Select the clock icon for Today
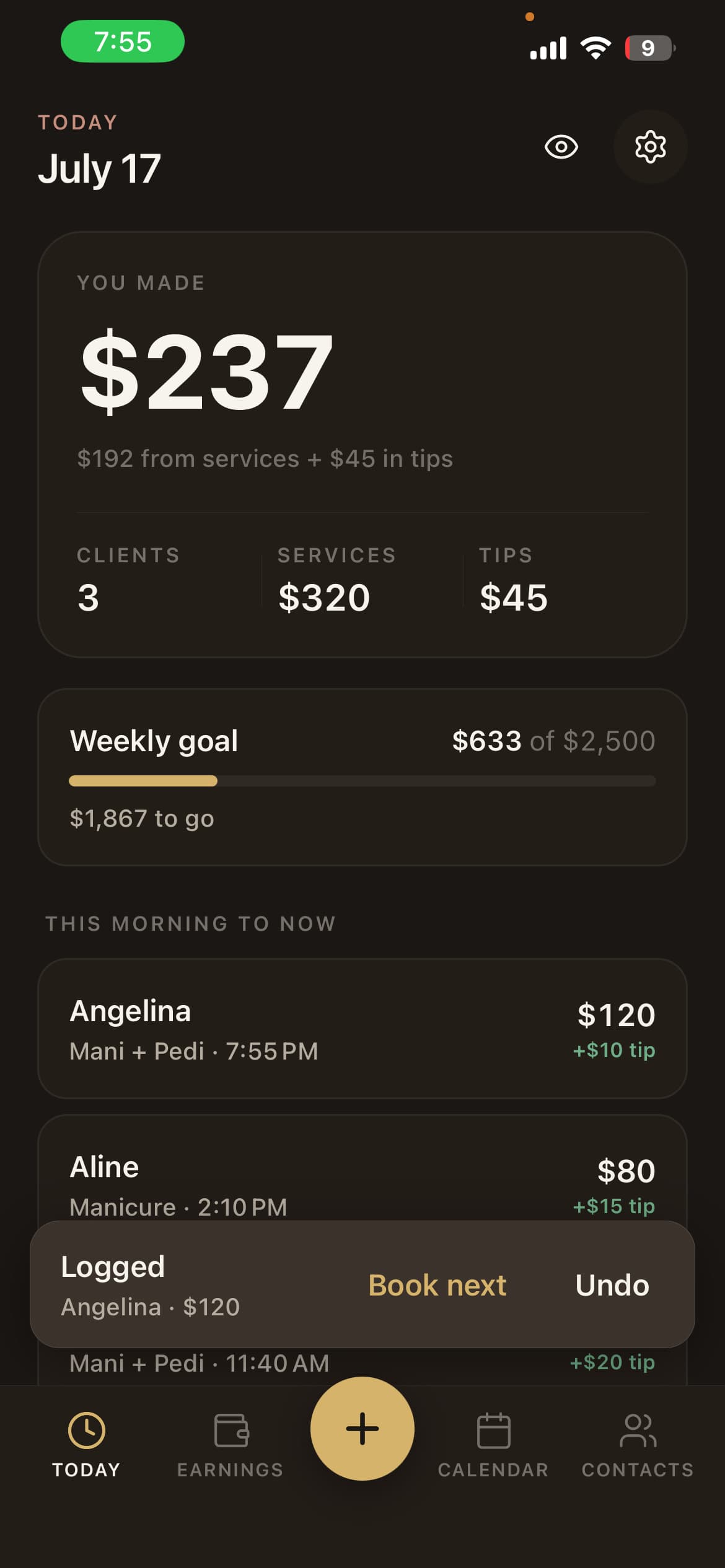 pos(86,1430)
